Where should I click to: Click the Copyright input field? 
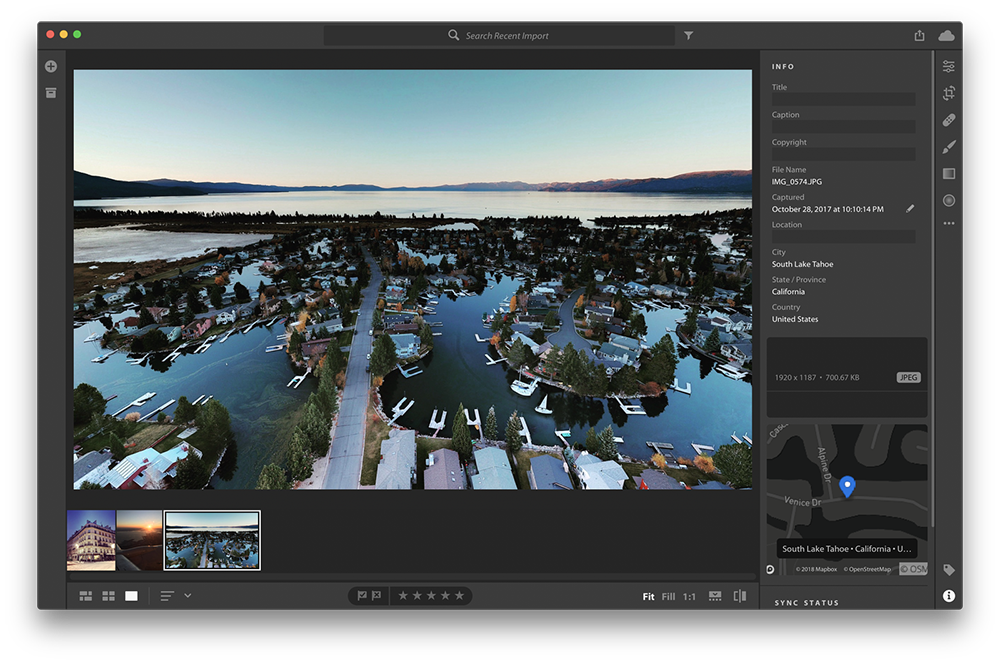843,154
